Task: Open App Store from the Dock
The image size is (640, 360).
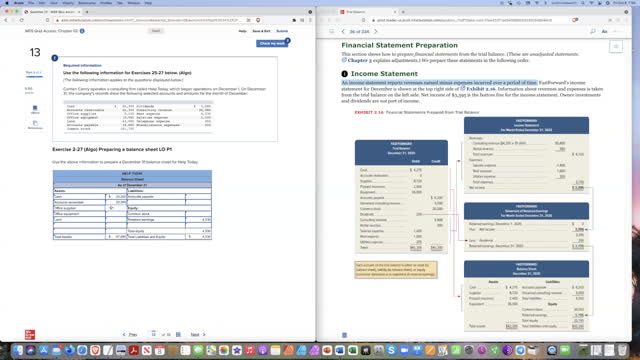Action: (43, 350)
